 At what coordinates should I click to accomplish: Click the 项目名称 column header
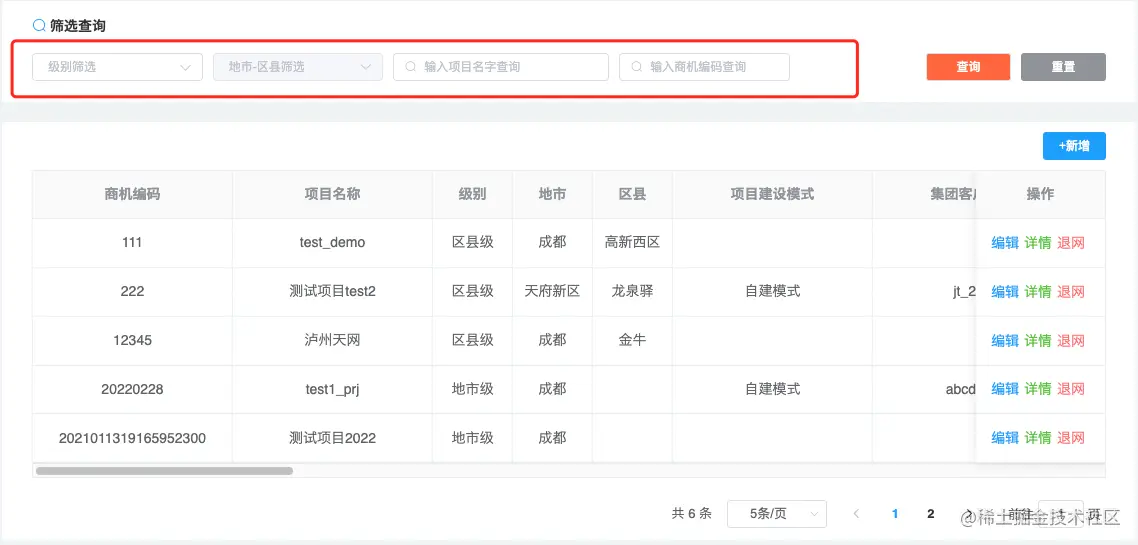tap(332, 194)
